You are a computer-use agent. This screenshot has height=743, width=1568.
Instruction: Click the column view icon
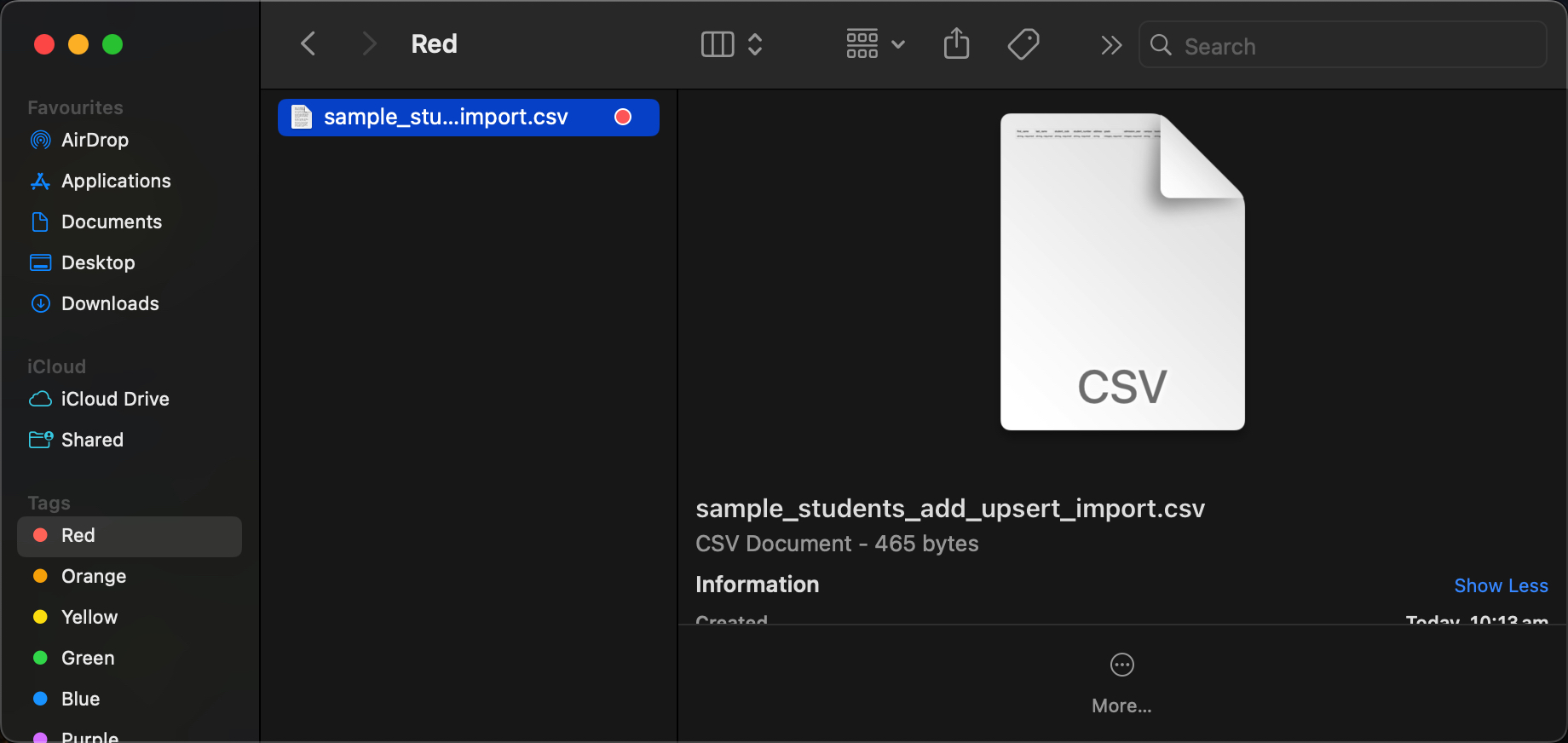(x=718, y=44)
